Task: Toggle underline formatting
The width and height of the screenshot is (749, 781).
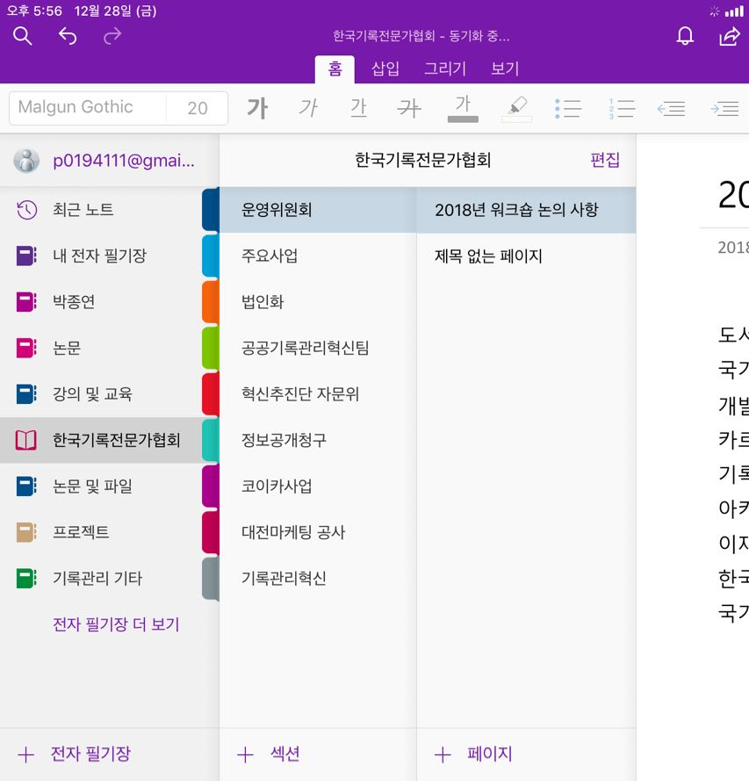Action: click(359, 108)
